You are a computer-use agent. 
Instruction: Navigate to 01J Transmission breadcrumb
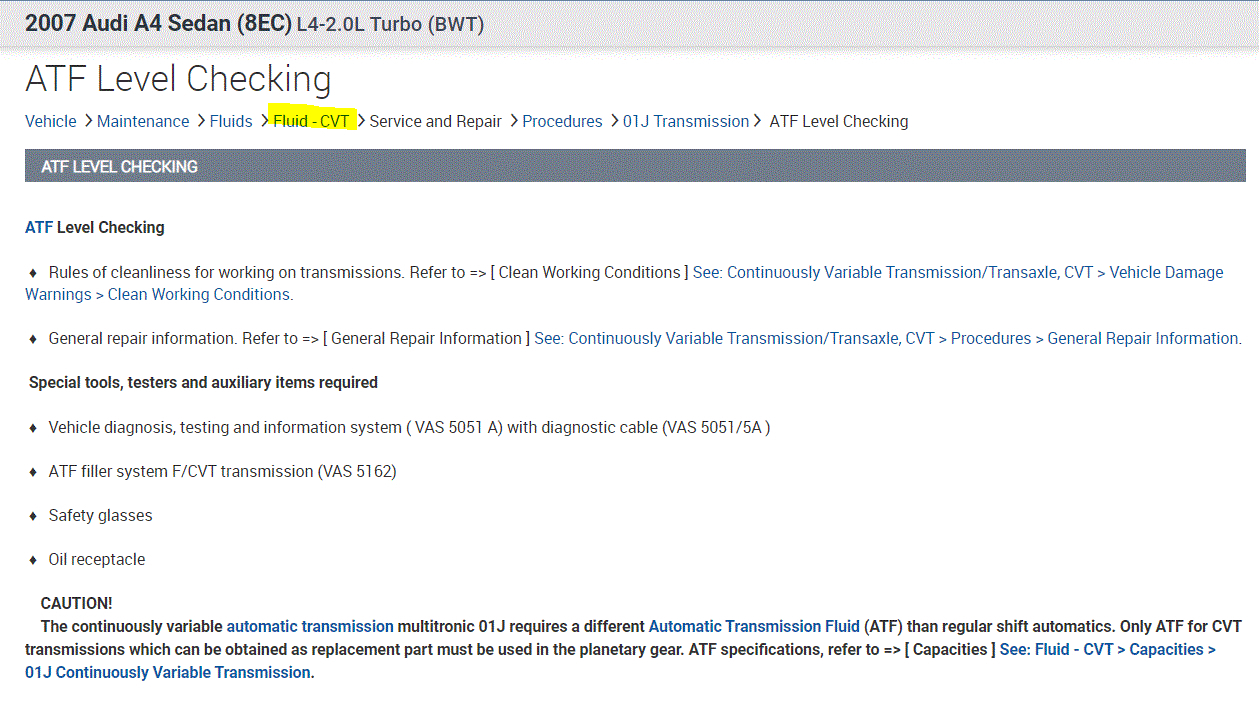686,121
